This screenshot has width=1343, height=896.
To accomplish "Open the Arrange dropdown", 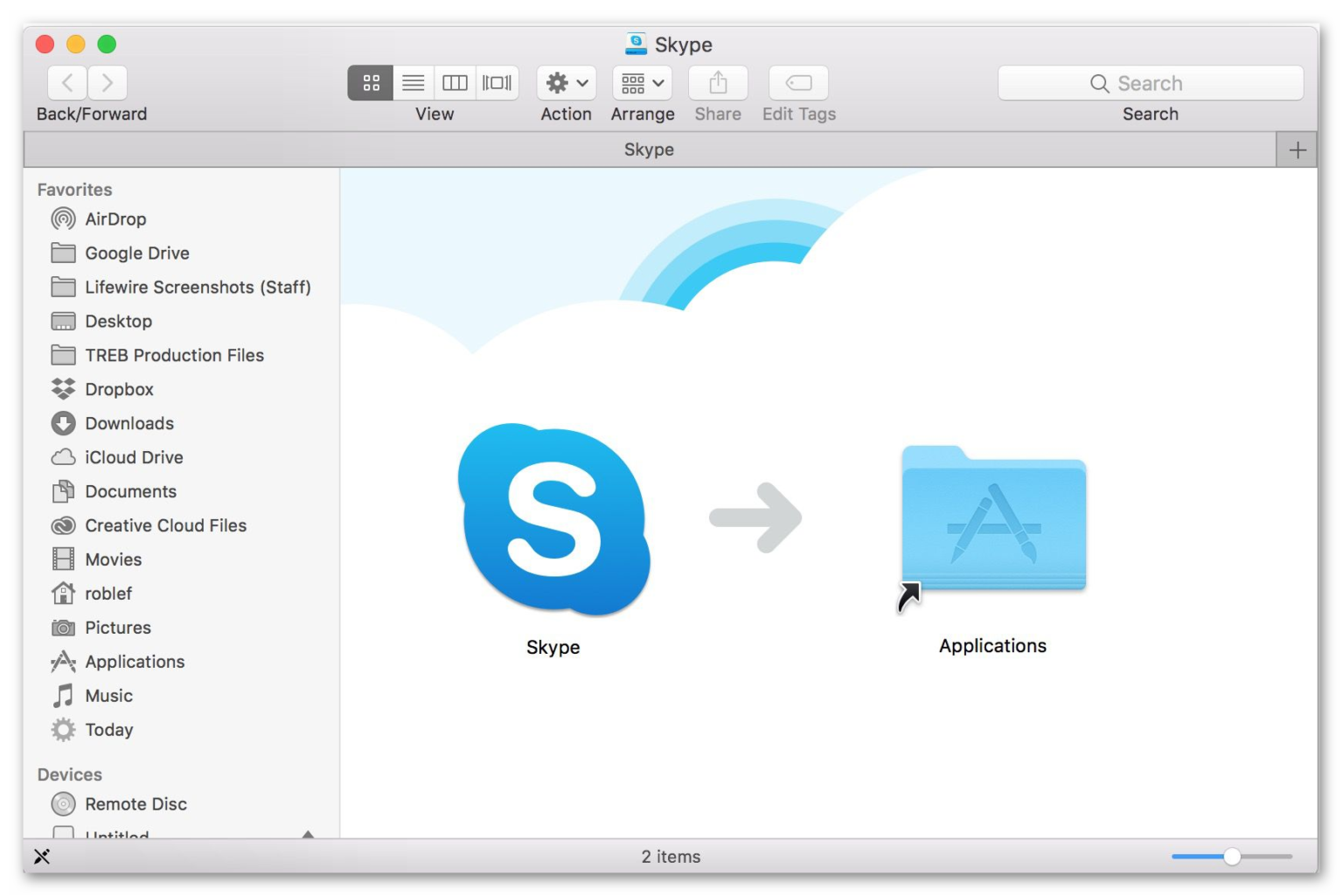I will point(643,83).
